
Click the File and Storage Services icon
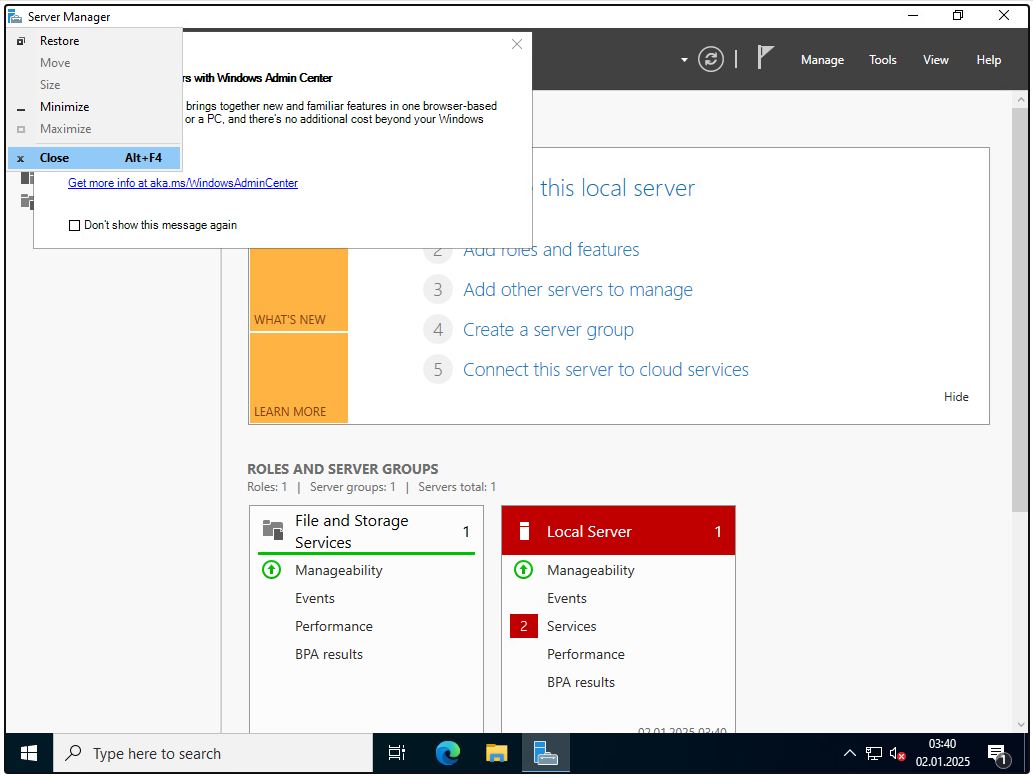[273, 529]
